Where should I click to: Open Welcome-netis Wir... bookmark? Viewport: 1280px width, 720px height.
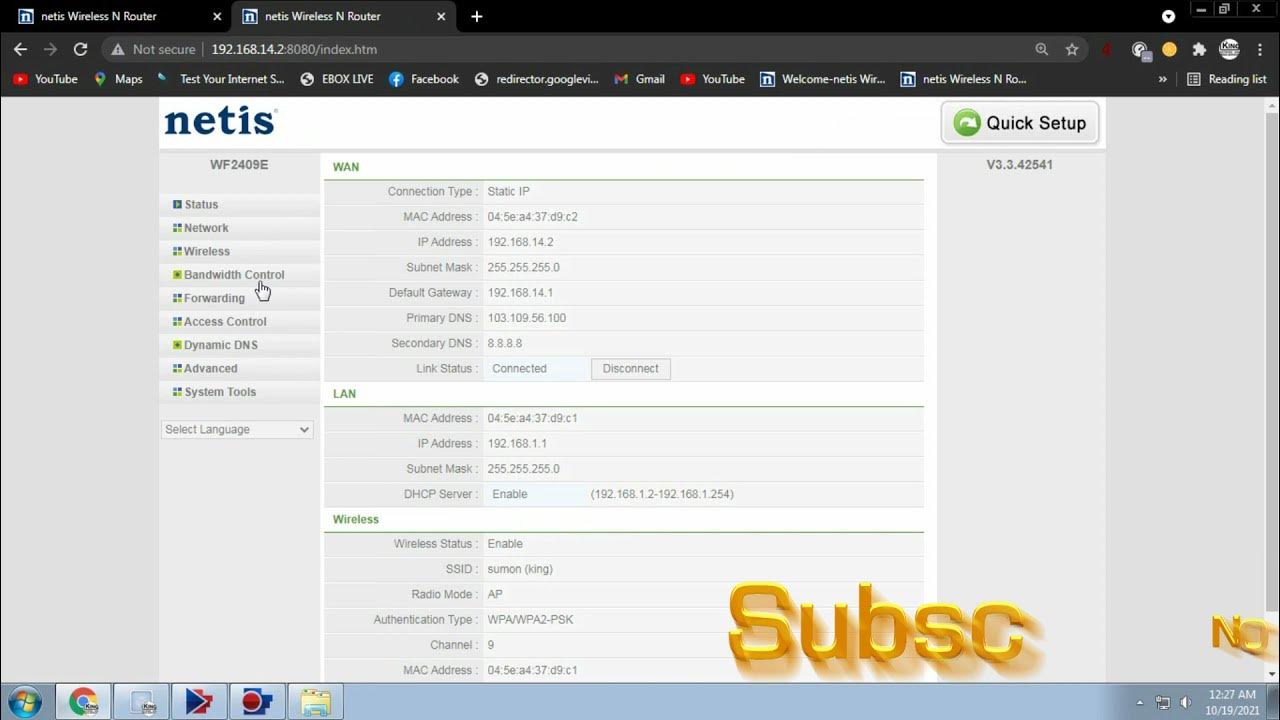pyautogui.click(x=823, y=79)
